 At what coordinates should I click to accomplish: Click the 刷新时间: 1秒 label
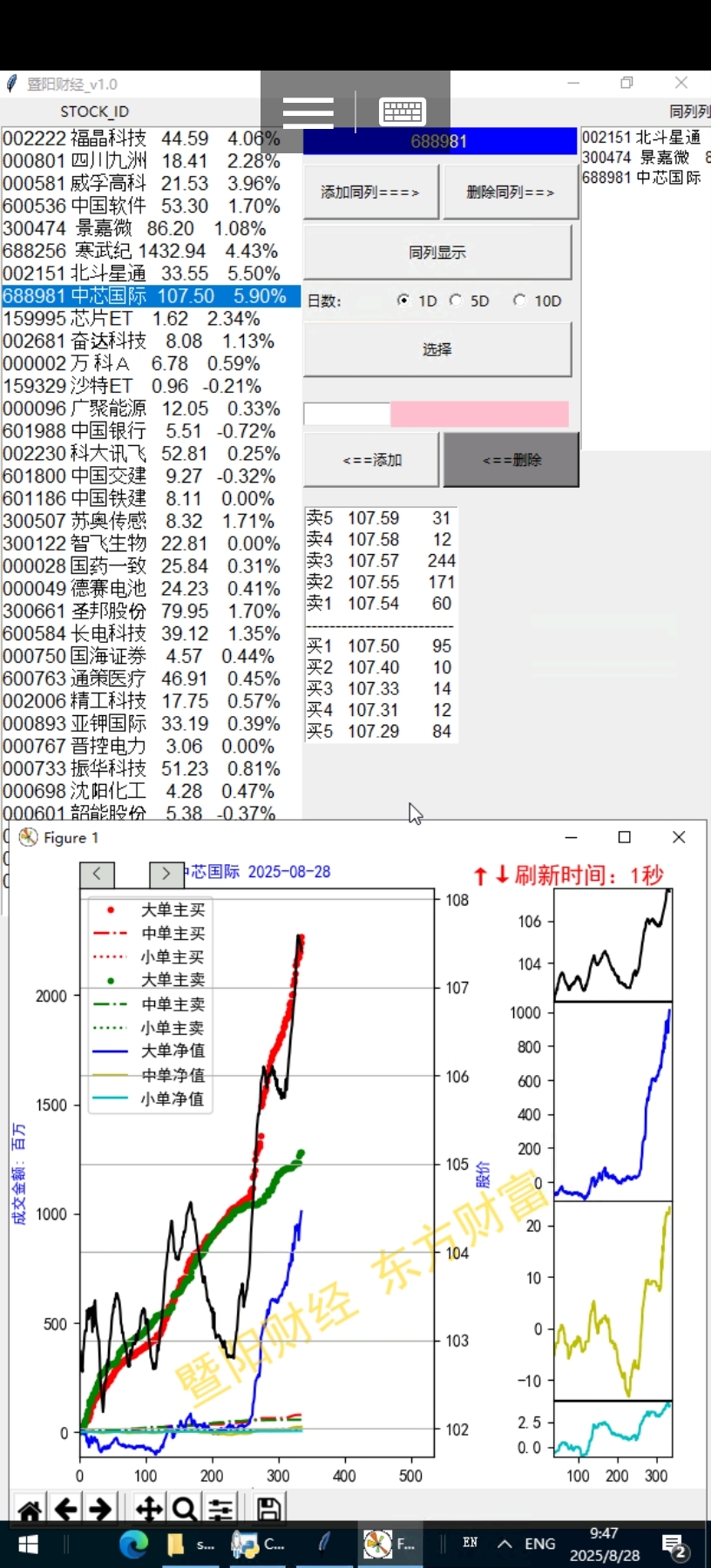coord(589,875)
